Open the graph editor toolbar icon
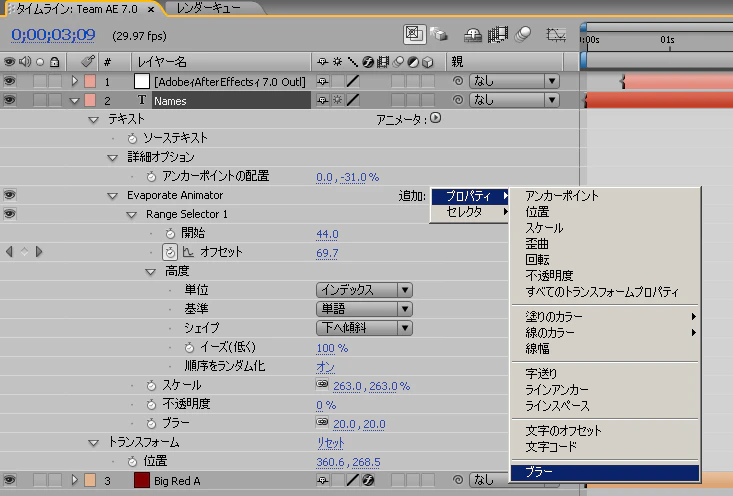This screenshot has width=733, height=496. (556, 34)
